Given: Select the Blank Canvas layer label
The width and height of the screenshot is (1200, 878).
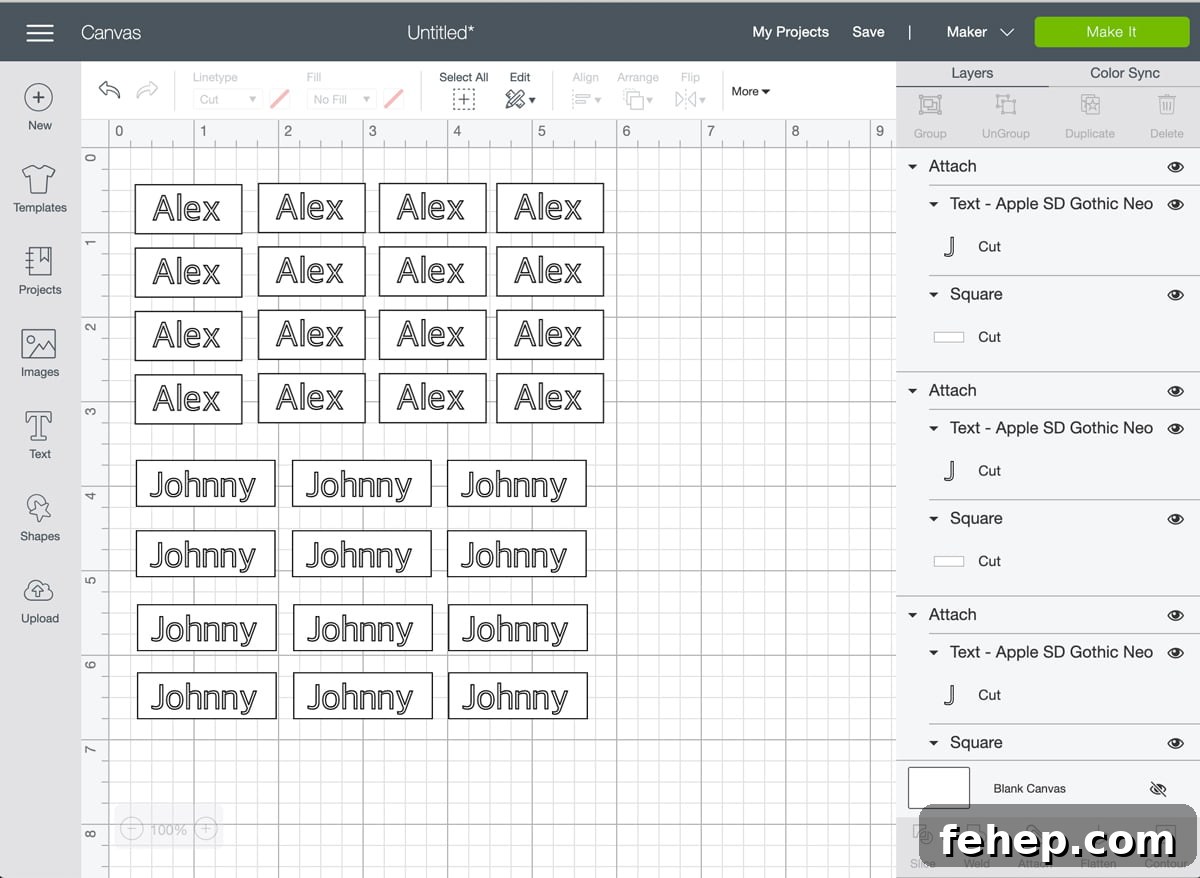Looking at the screenshot, I should pyautogui.click(x=1029, y=789).
